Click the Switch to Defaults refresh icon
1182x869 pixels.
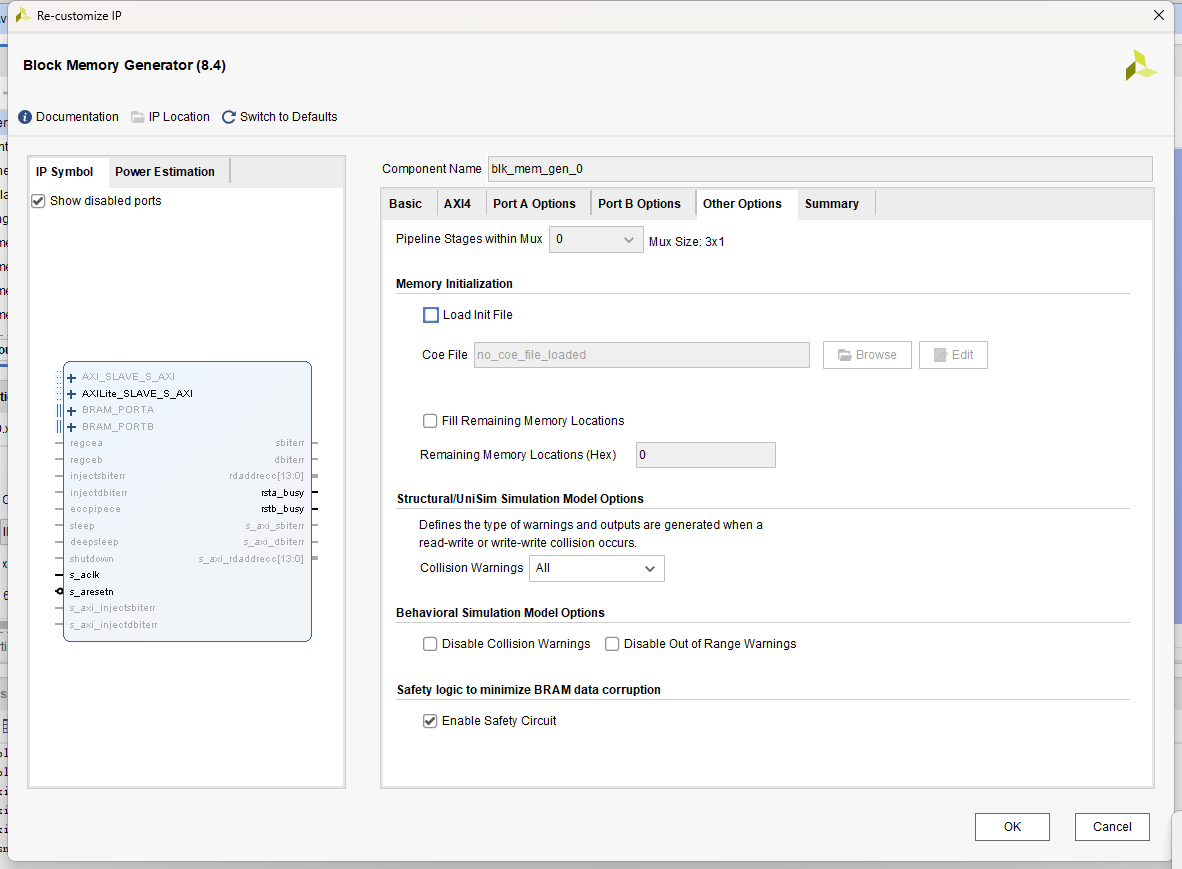click(229, 117)
